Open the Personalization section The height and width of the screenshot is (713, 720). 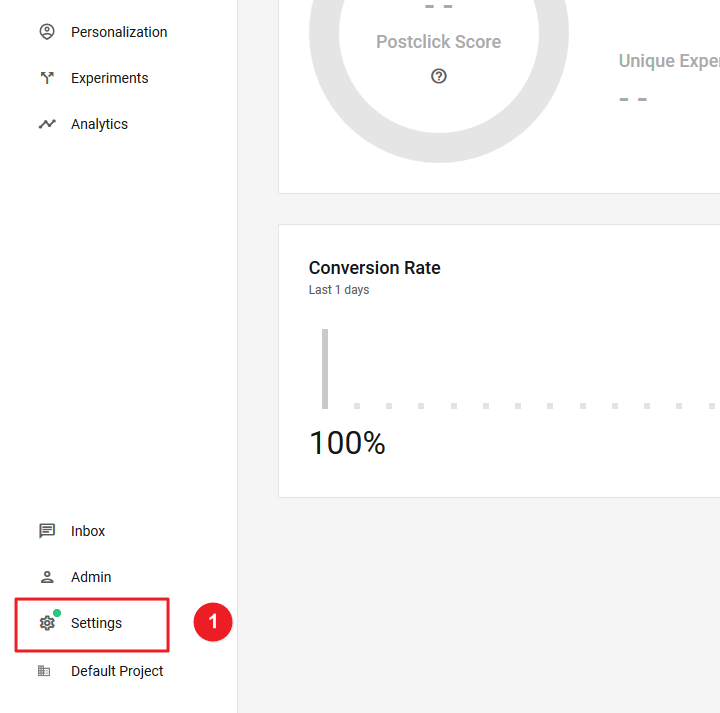point(119,32)
